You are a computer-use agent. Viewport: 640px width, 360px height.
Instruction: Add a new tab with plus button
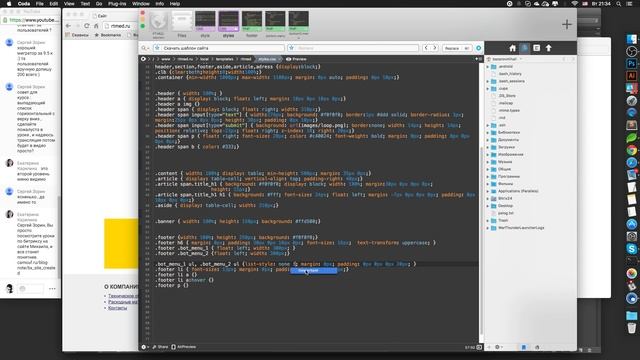567,24
